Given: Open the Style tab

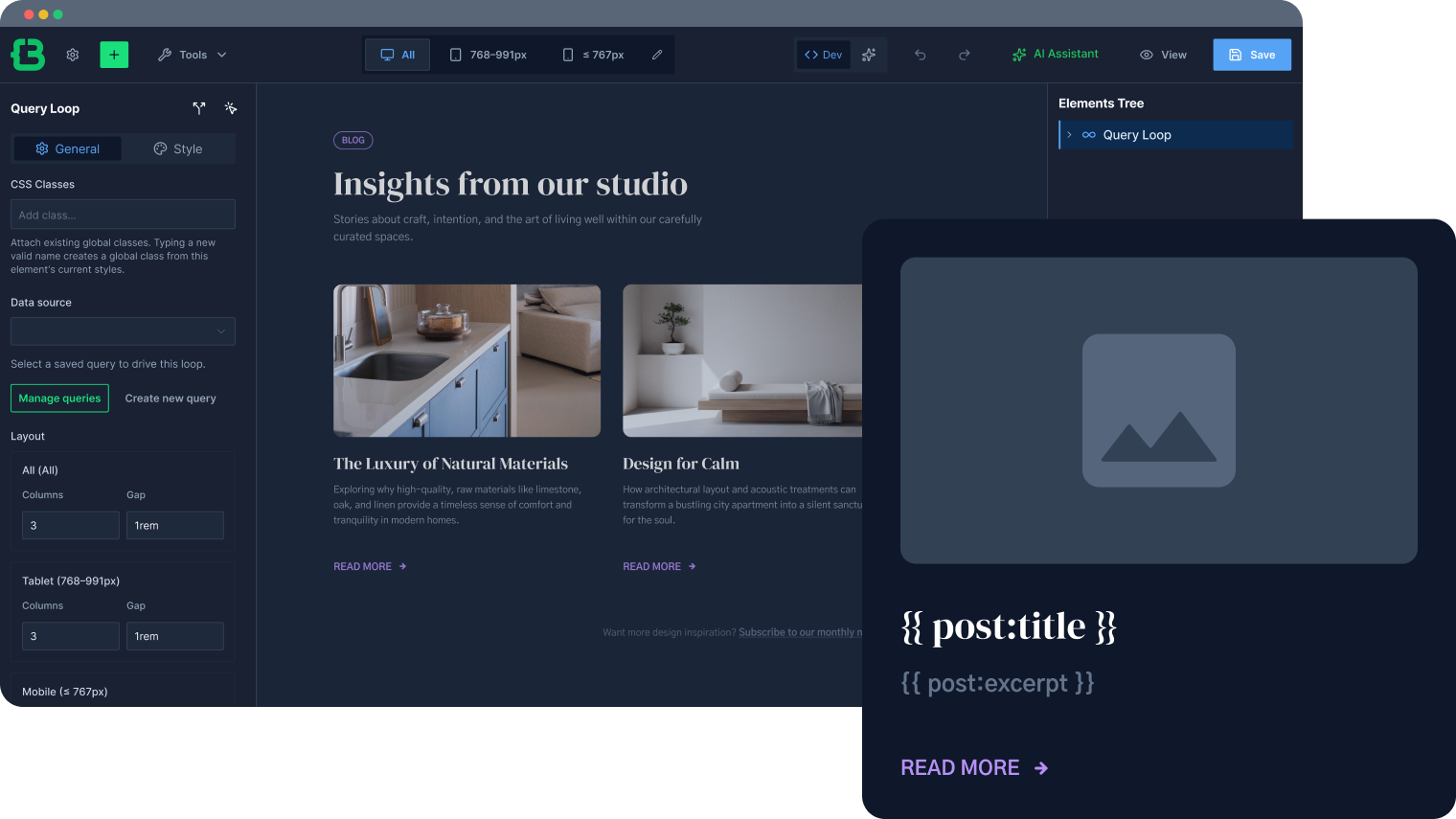Looking at the screenshot, I should [x=178, y=148].
